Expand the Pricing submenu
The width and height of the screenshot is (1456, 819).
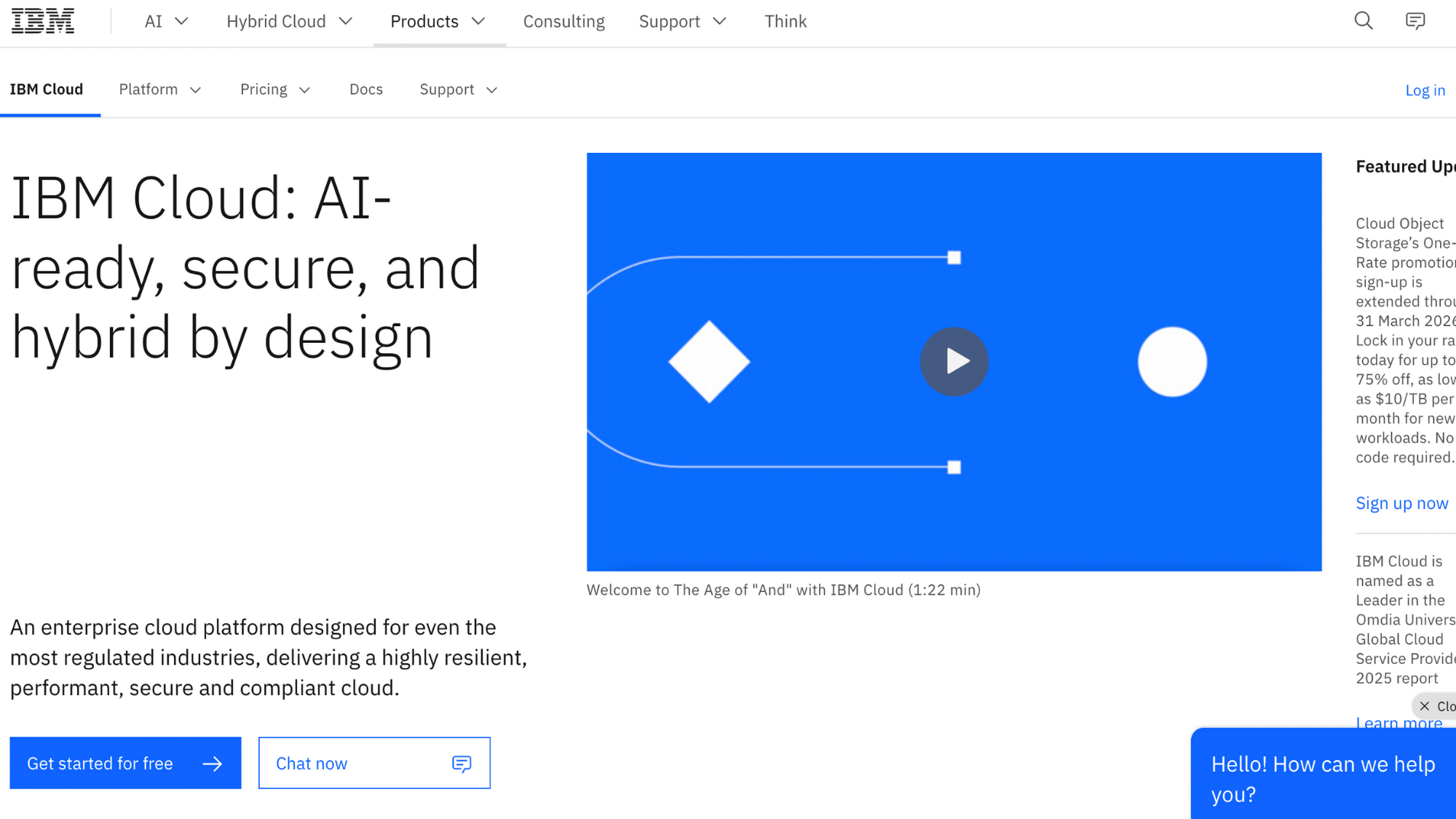click(x=275, y=90)
